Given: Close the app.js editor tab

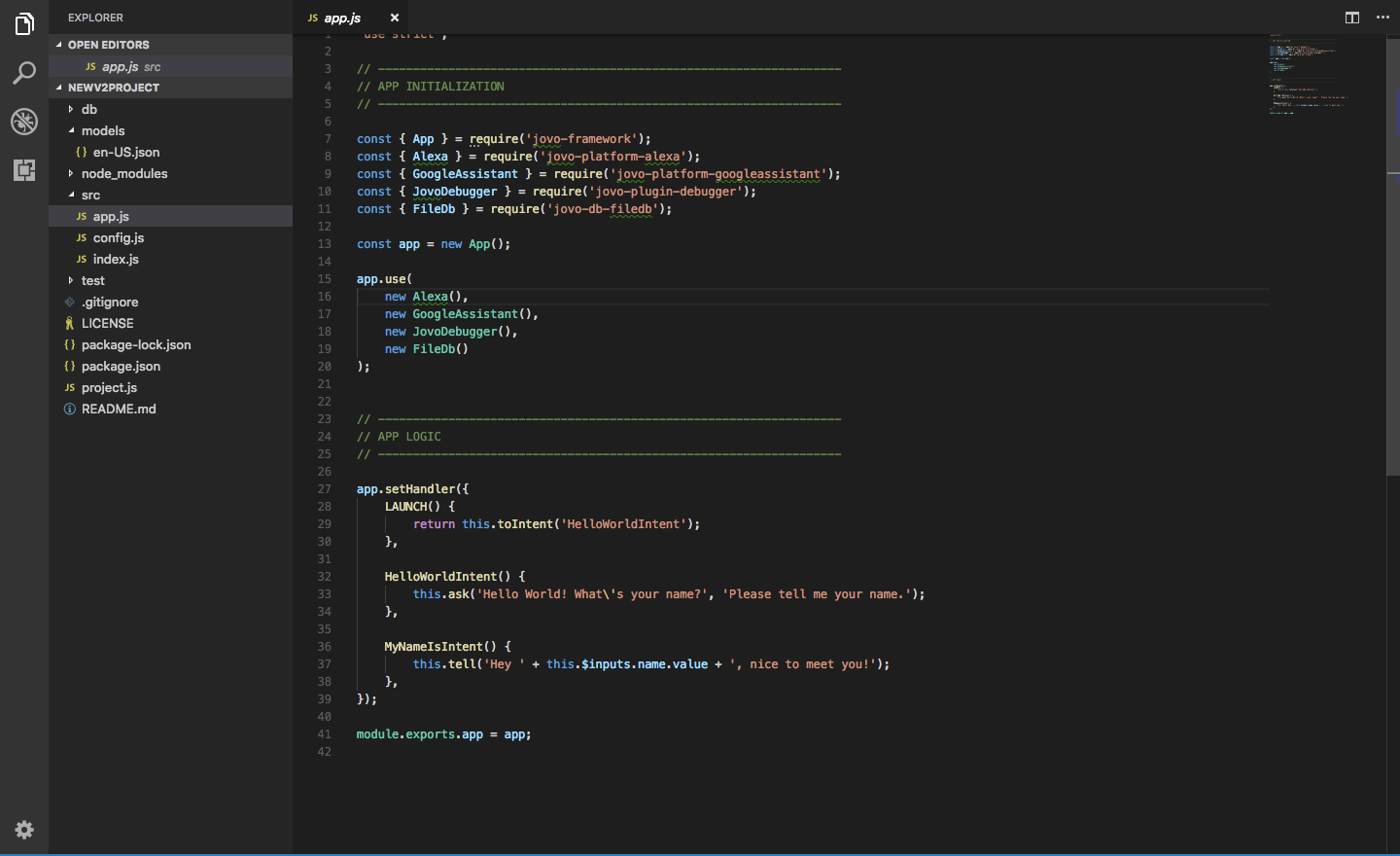Looking at the screenshot, I should 395,18.
